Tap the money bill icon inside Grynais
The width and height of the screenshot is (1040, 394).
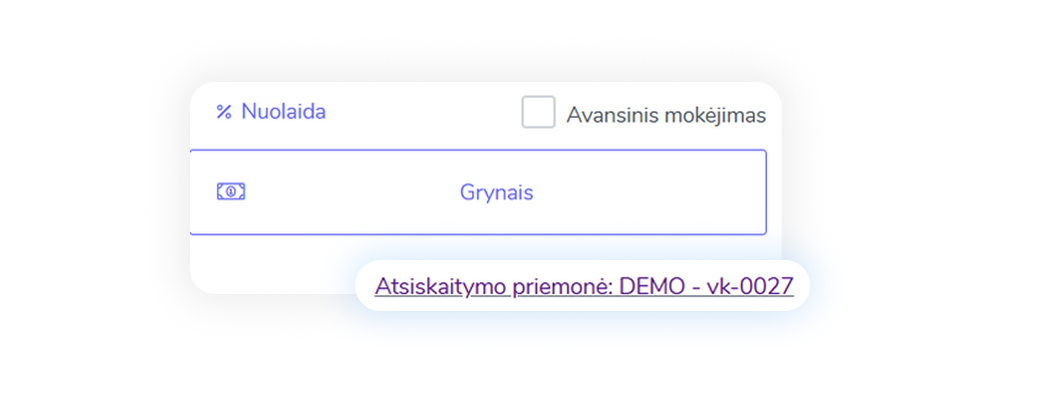231,192
